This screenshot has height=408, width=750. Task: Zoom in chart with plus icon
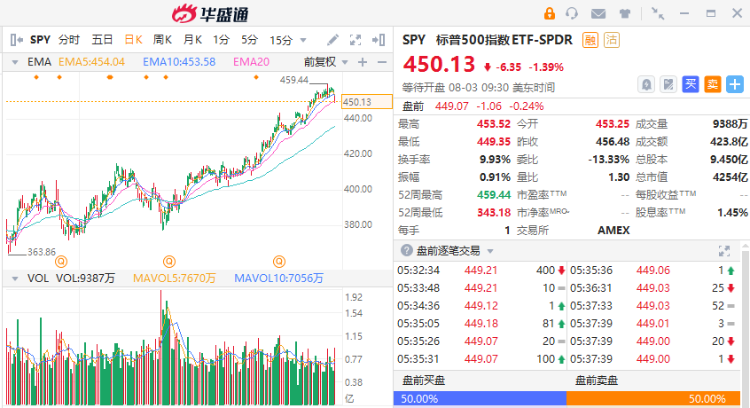click(363, 62)
